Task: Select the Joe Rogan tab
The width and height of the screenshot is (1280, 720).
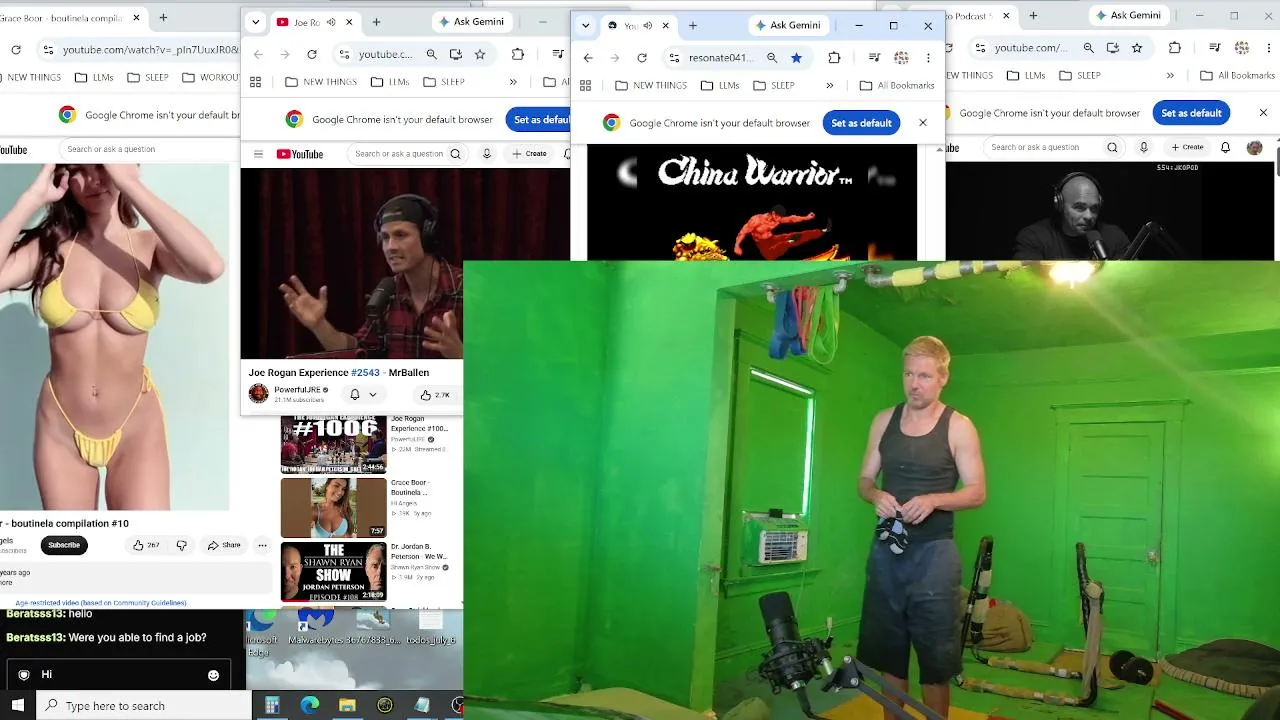Action: pos(315,22)
